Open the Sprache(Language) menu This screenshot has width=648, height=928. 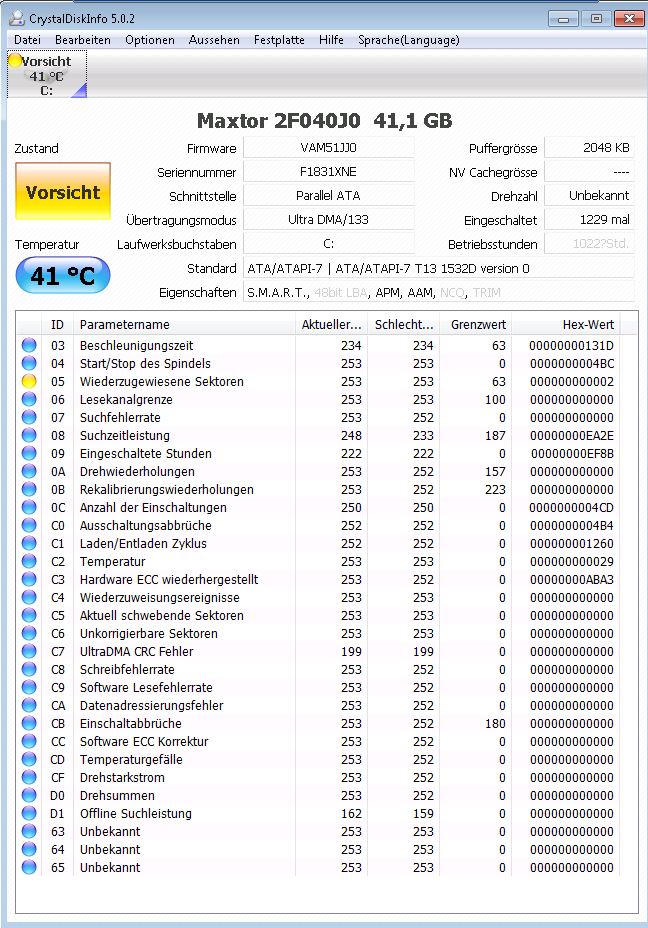(x=409, y=40)
